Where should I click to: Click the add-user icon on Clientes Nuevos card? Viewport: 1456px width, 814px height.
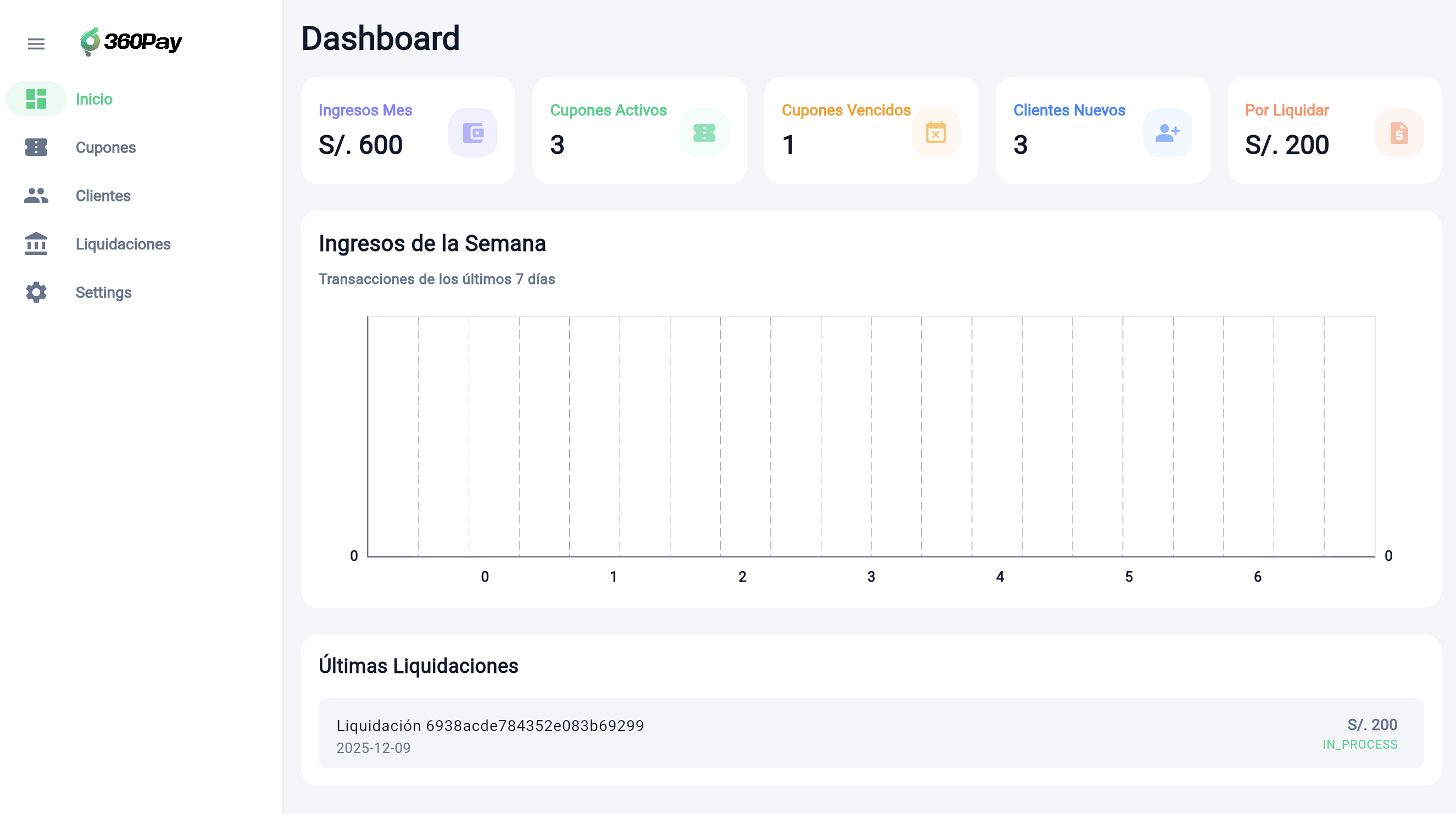pyautogui.click(x=1166, y=133)
